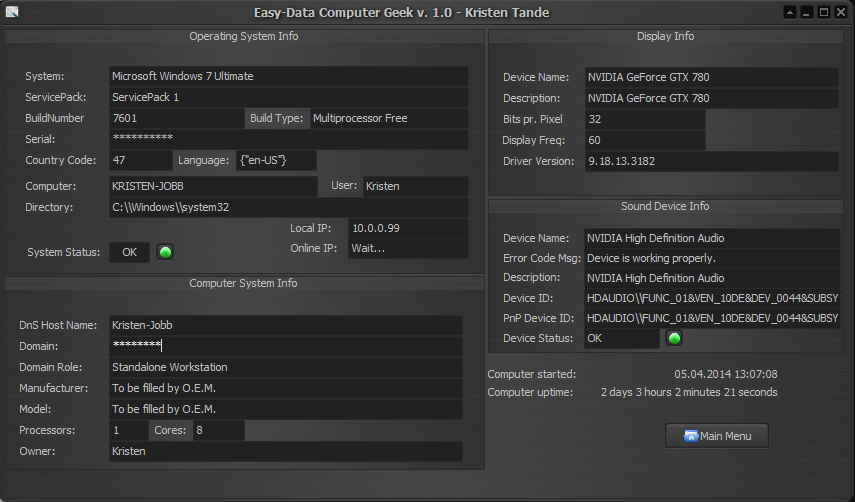Viewport: 855px width, 502px height.
Task: Maximize the Easy-Data Computer Geek window
Action: pyautogui.click(x=824, y=12)
